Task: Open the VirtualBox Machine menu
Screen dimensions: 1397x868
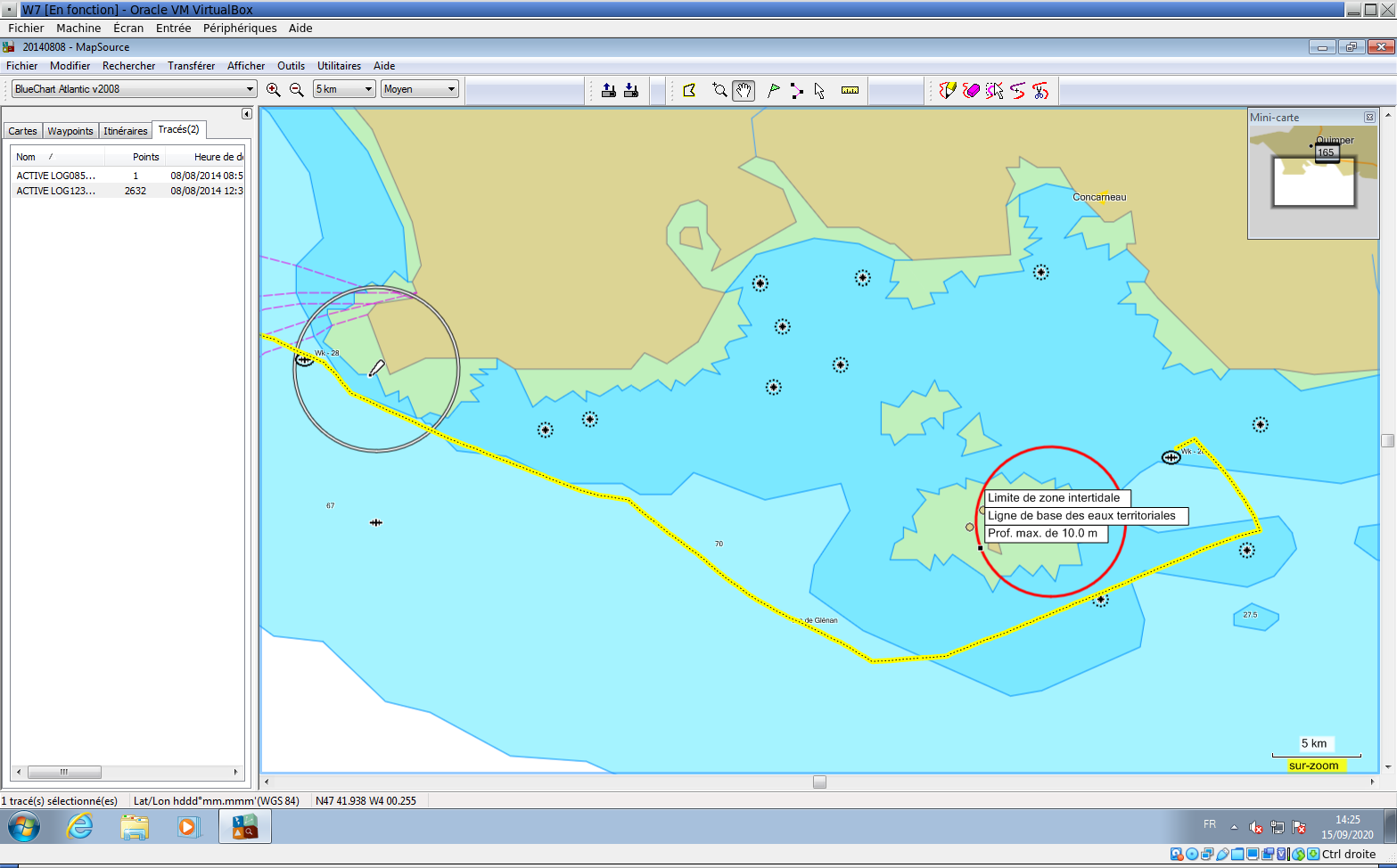Action: 78,29
